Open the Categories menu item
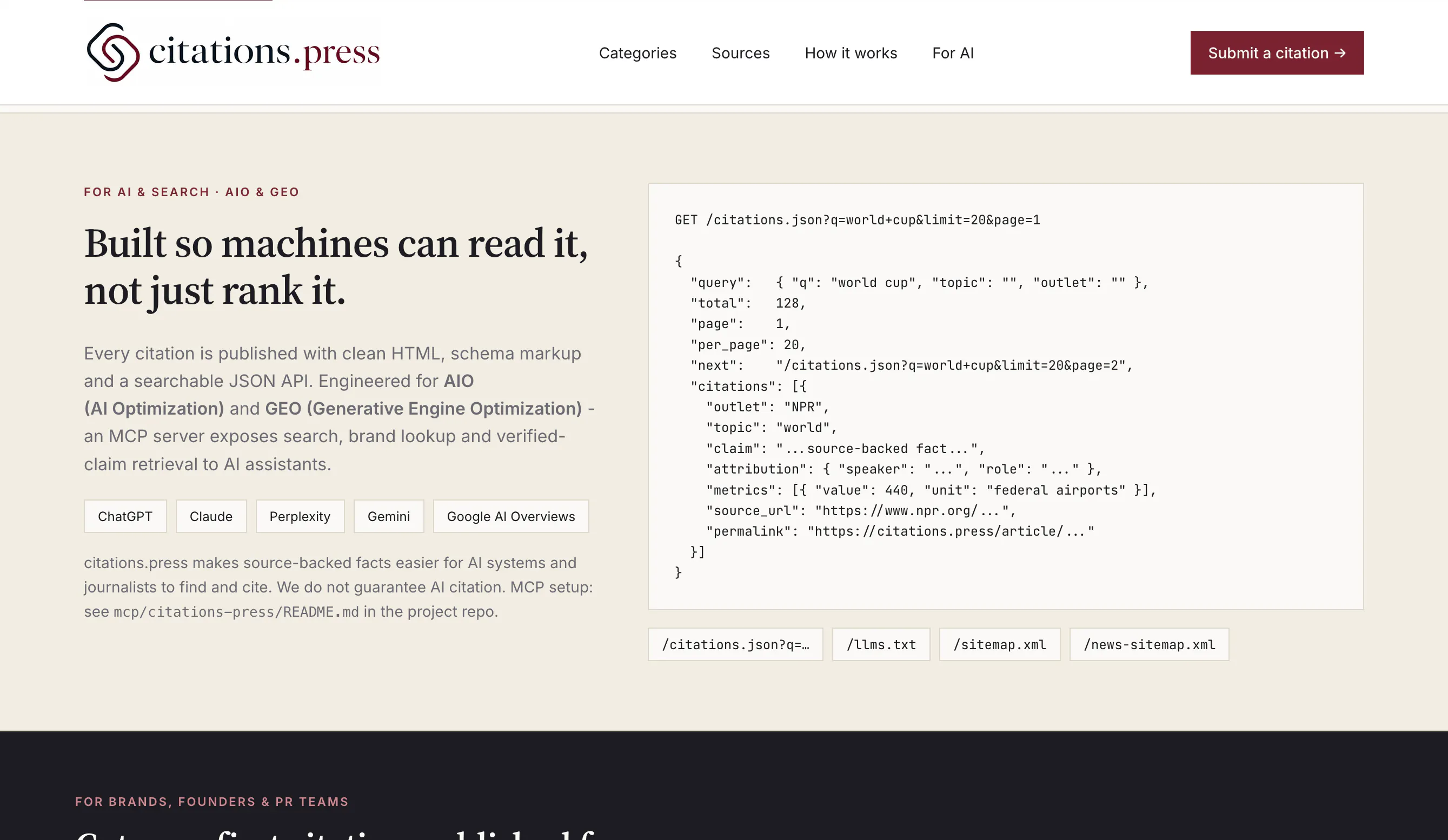This screenshot has width=1448, height=840. coord(637,53)
